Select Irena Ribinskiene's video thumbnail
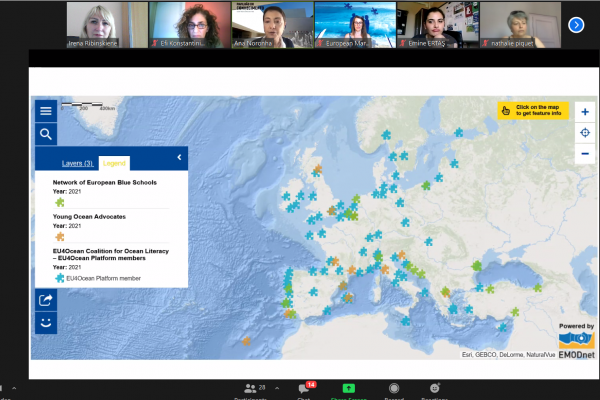 coord(107,25)
